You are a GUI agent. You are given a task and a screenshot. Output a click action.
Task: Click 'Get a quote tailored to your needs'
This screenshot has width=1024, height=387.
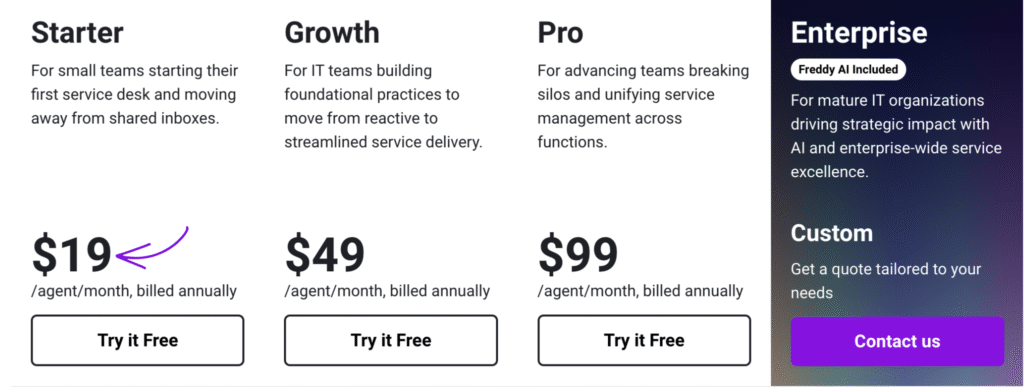[886, 281]
